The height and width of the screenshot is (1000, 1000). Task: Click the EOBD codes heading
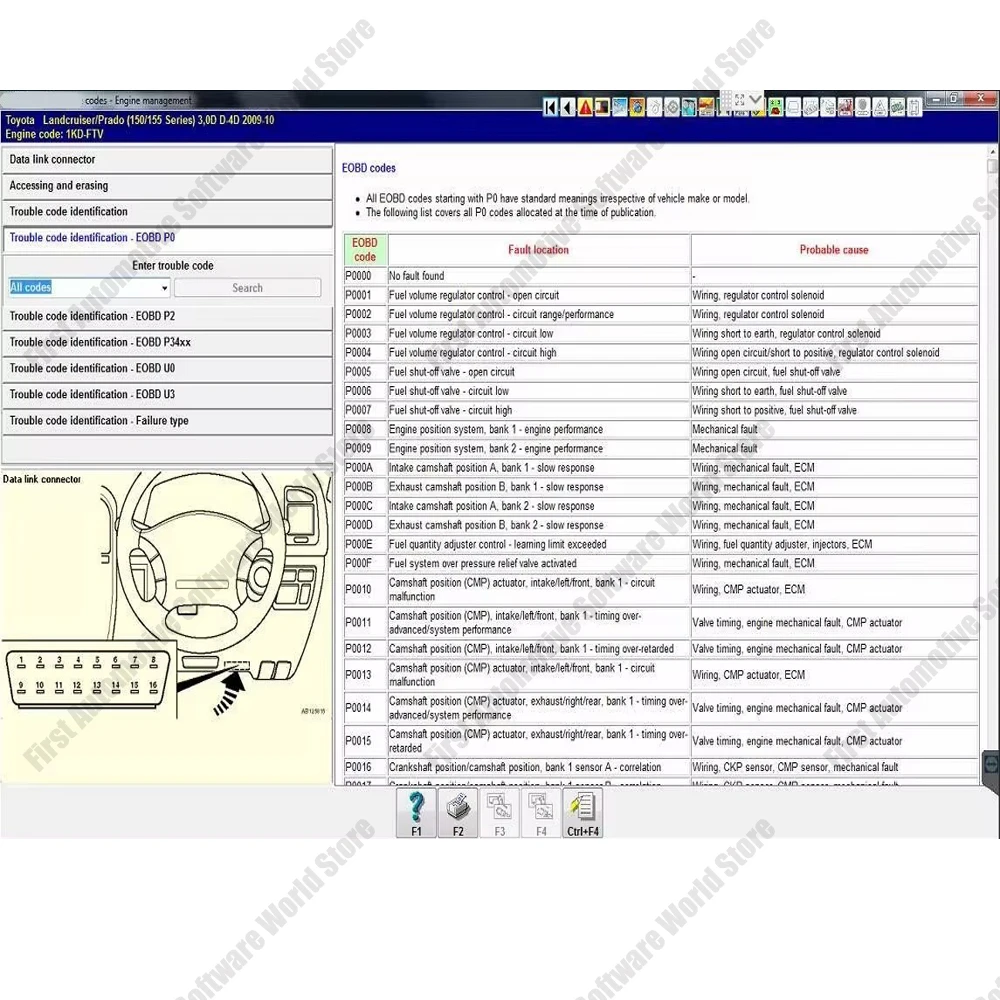[x=369, y=168]
